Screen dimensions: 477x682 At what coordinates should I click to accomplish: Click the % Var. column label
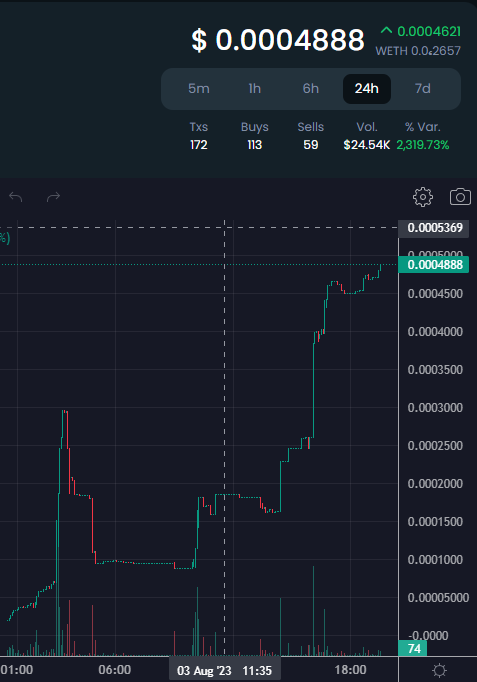tap(423, 127)
